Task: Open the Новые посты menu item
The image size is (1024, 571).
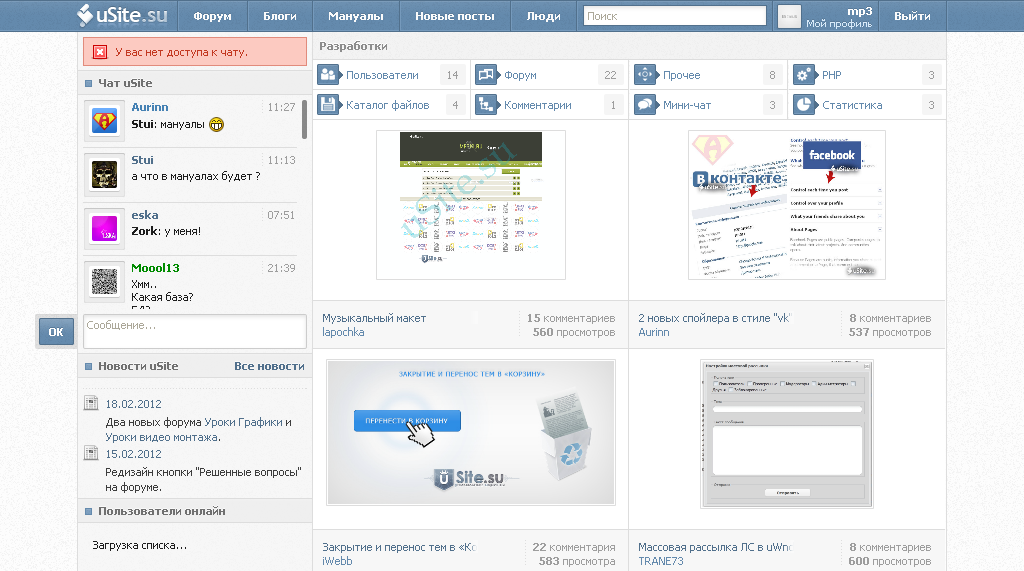Action: 455,16
